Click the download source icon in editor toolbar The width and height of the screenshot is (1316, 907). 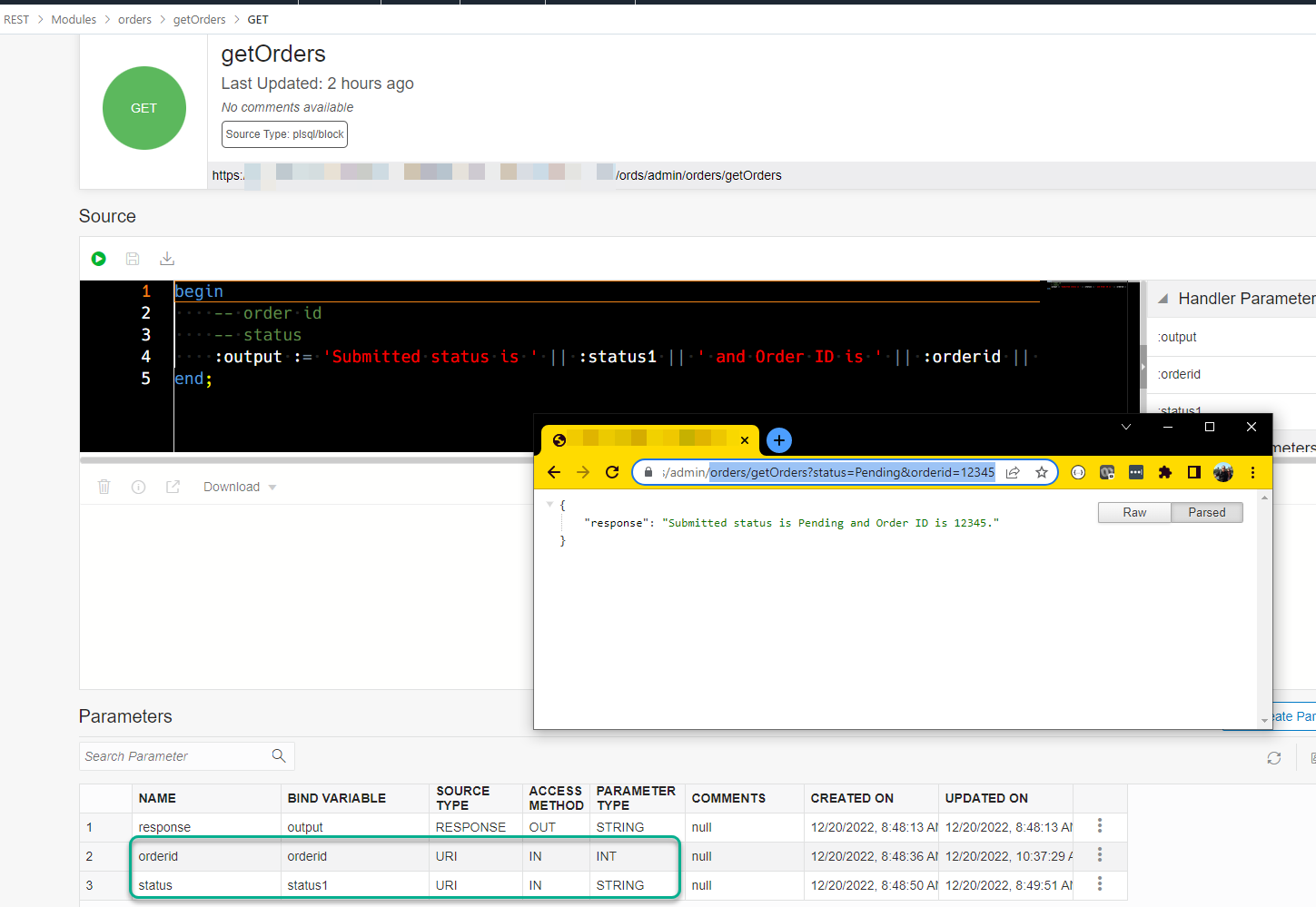click(x=167, y=259)
